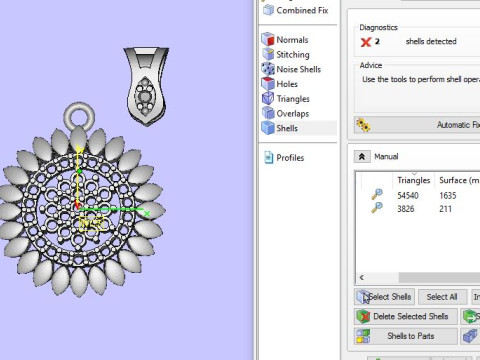This screenshot has width=480, height=360.
Task: Select the Normals fix icon
Action: click(268, 39)
